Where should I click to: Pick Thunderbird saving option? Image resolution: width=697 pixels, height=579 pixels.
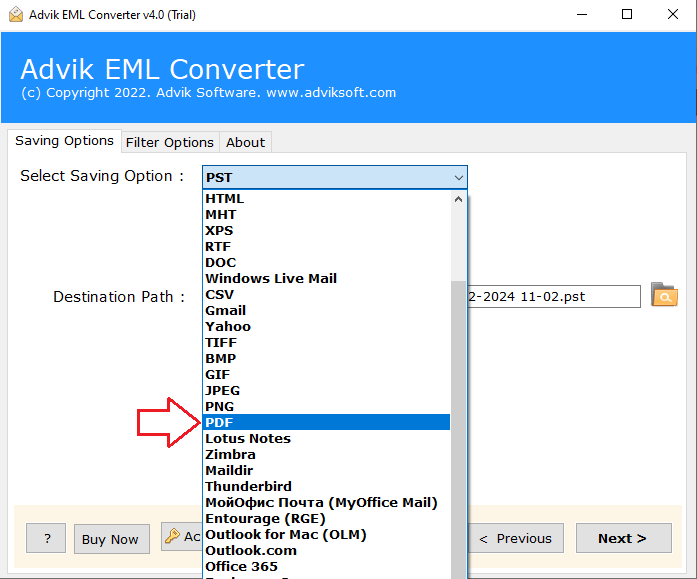(x=326, y=487)
